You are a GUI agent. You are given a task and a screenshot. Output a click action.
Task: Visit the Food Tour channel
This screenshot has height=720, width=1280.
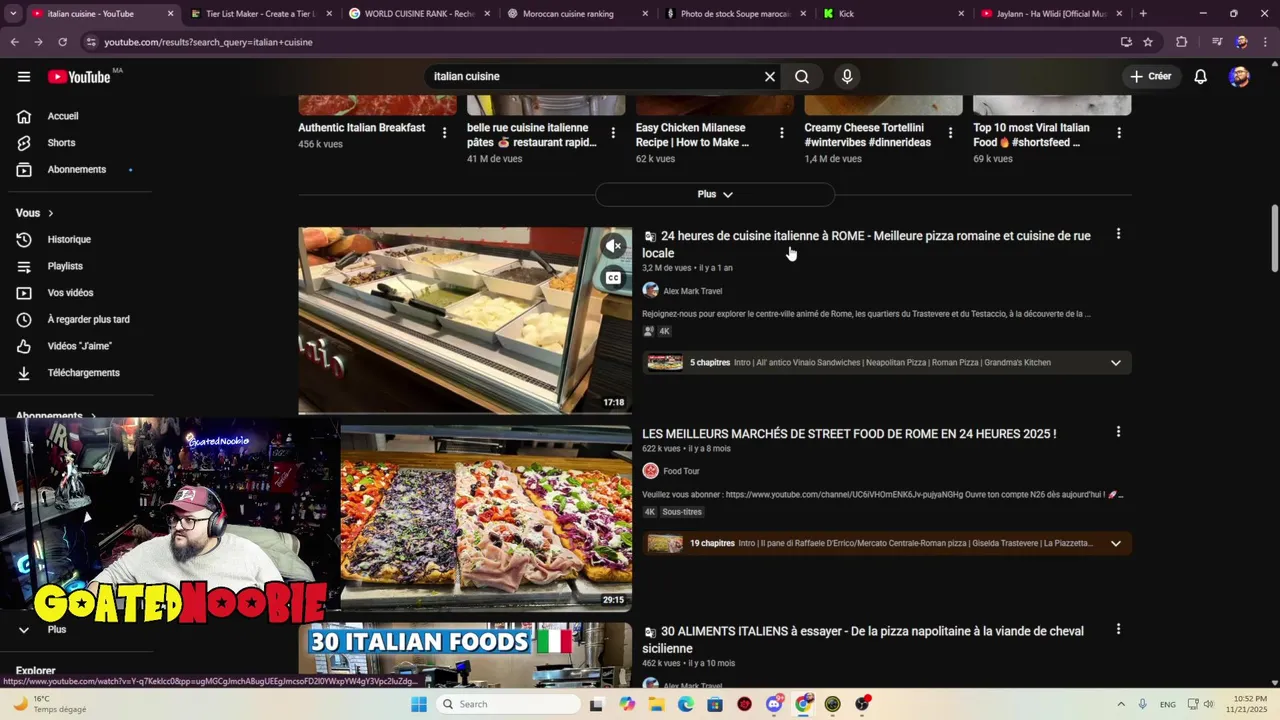pyautogui.click(x=681, y=471)
